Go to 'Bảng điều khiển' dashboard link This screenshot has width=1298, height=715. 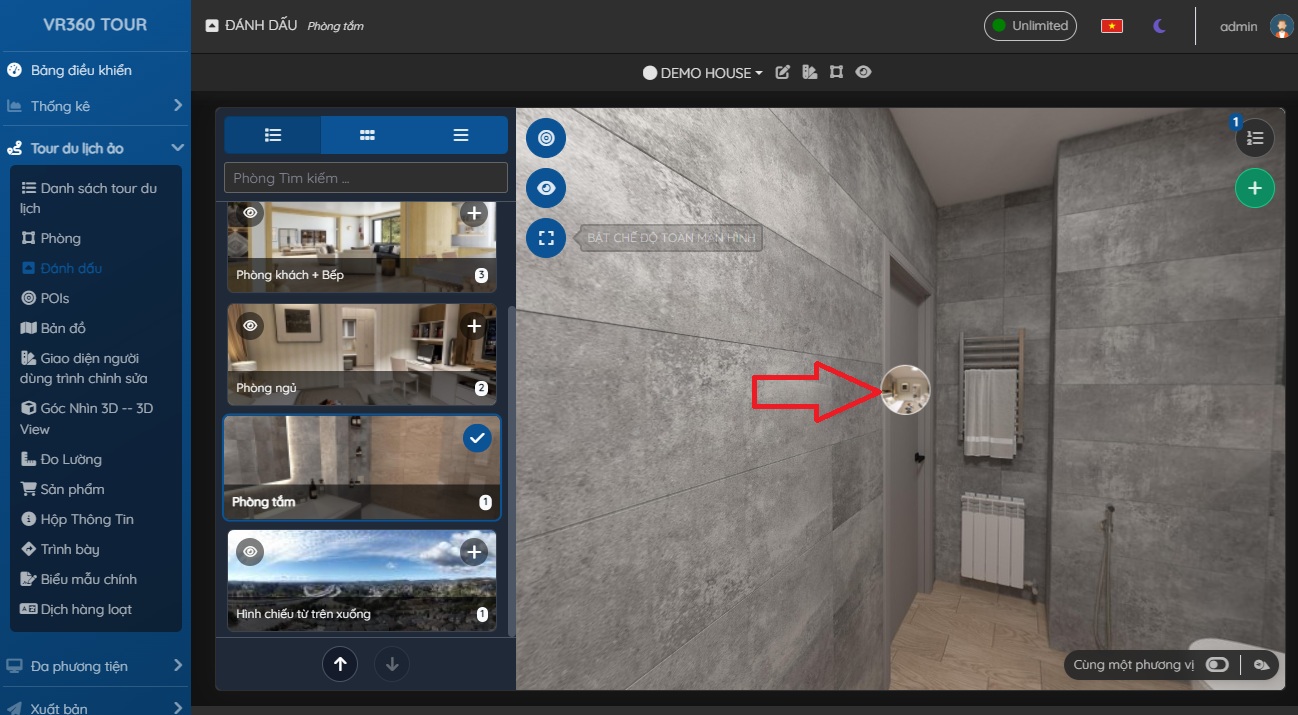coord(80,70)
